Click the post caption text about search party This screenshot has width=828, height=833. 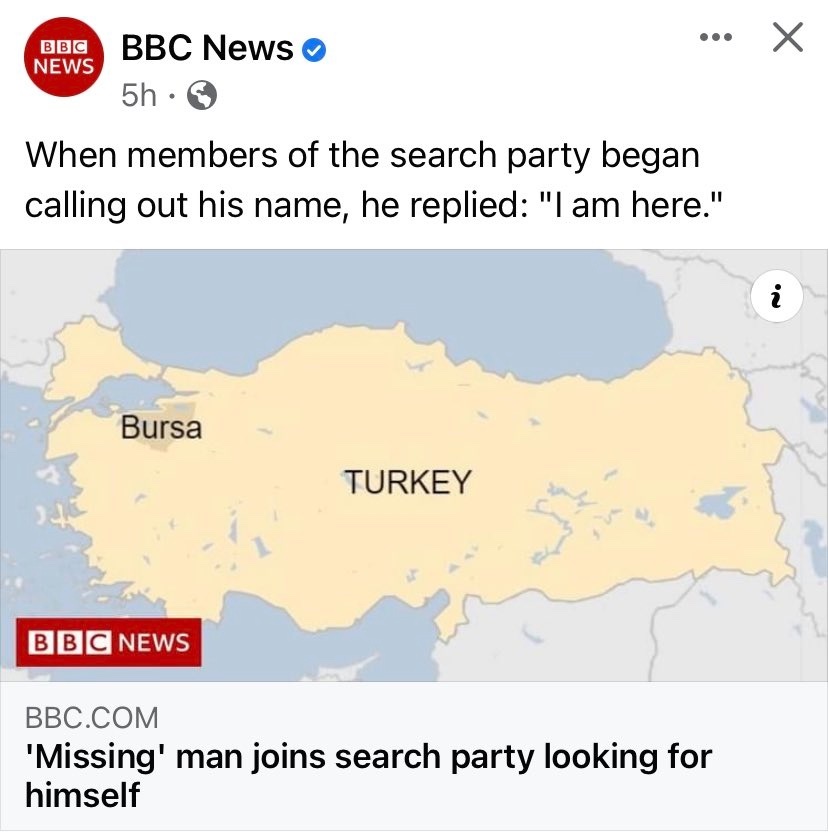(374, 180)
